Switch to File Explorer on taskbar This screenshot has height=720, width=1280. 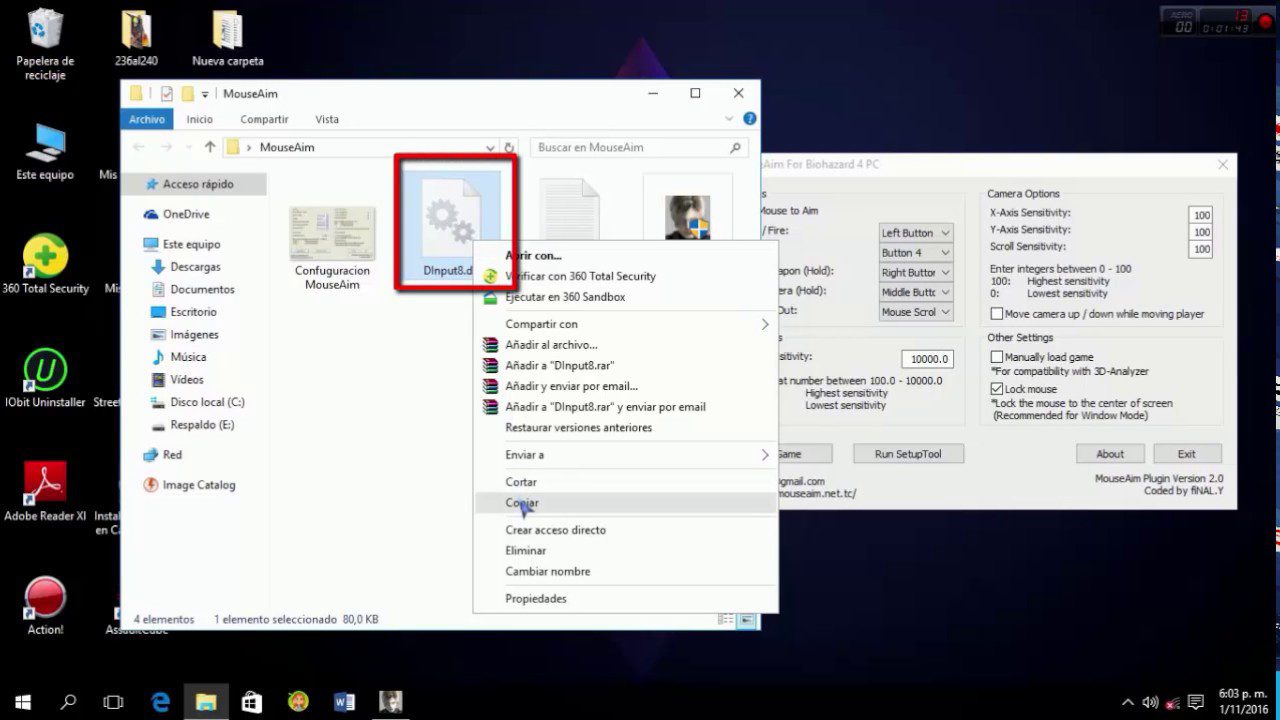pos(206,702)
